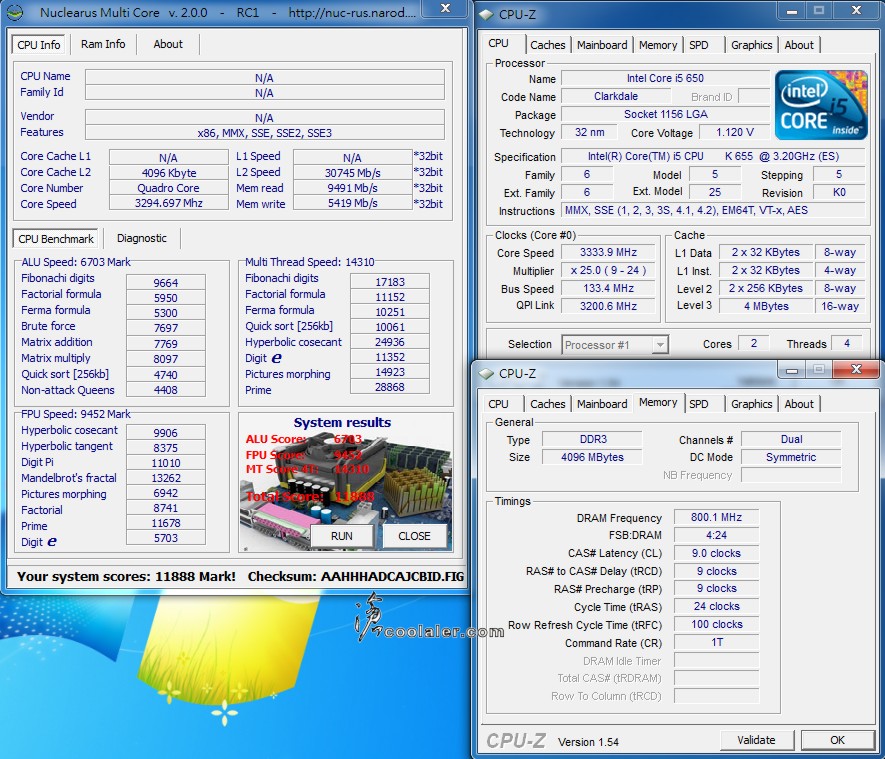Viewport: 885px width, 759px height.
Task: Open the About tab in Nuclearus
Action: [168, 44]
